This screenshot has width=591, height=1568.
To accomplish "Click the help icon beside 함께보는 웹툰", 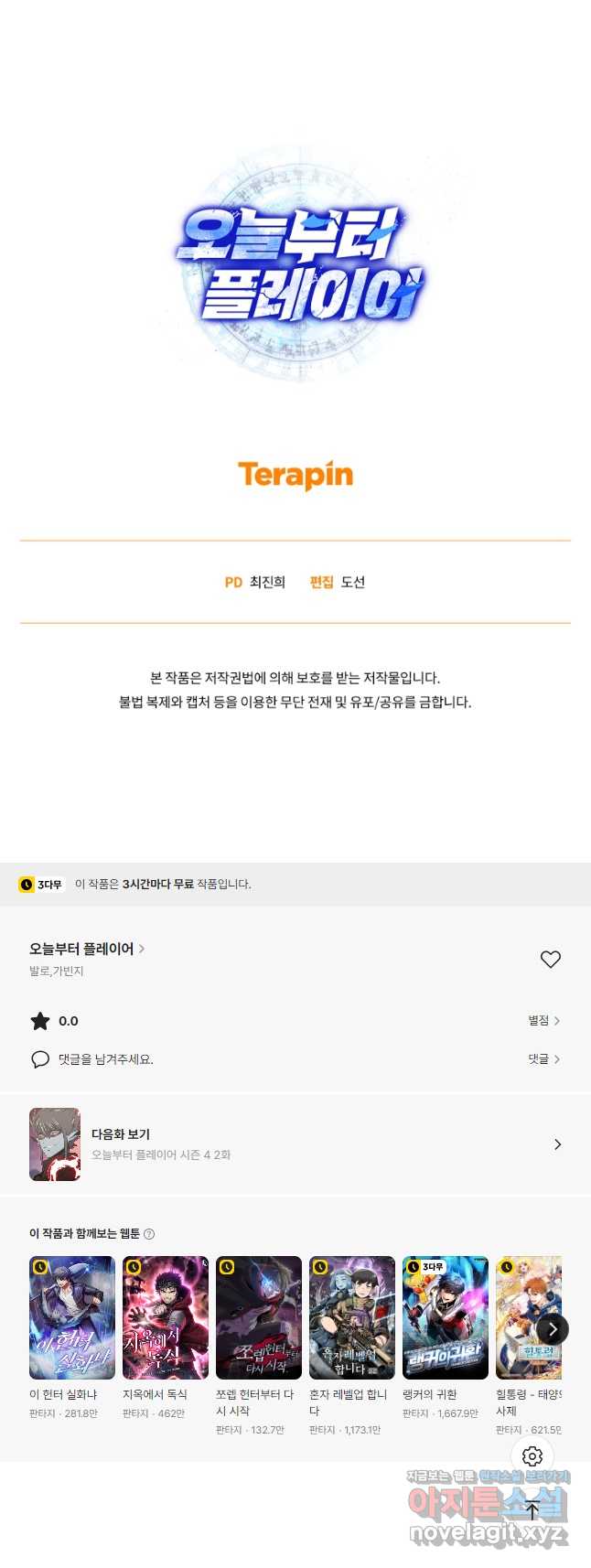I will point(149,1234).
